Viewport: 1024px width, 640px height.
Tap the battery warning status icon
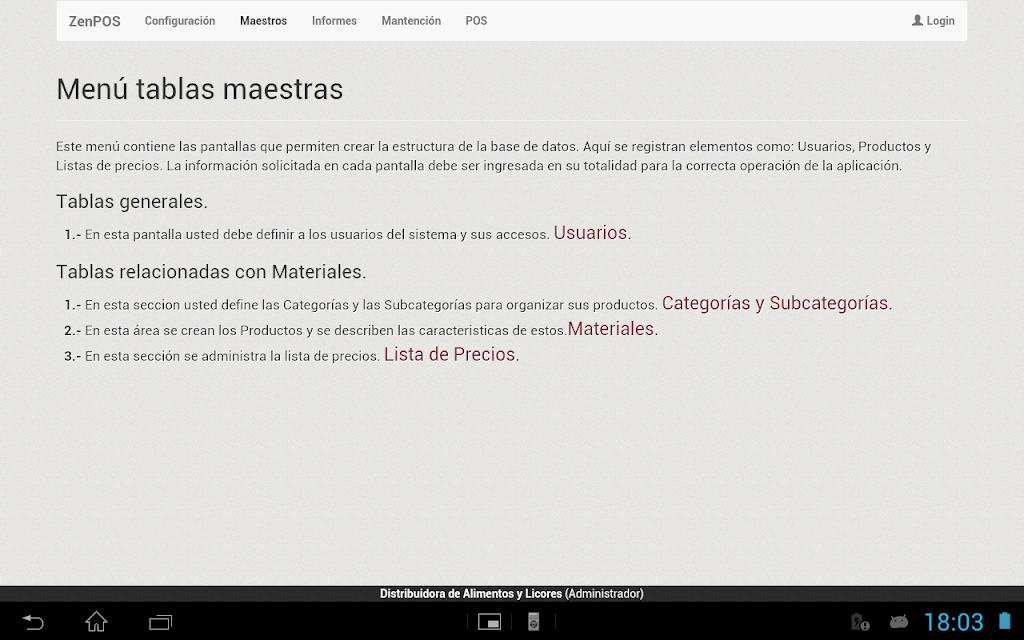(x=860, y=622)
